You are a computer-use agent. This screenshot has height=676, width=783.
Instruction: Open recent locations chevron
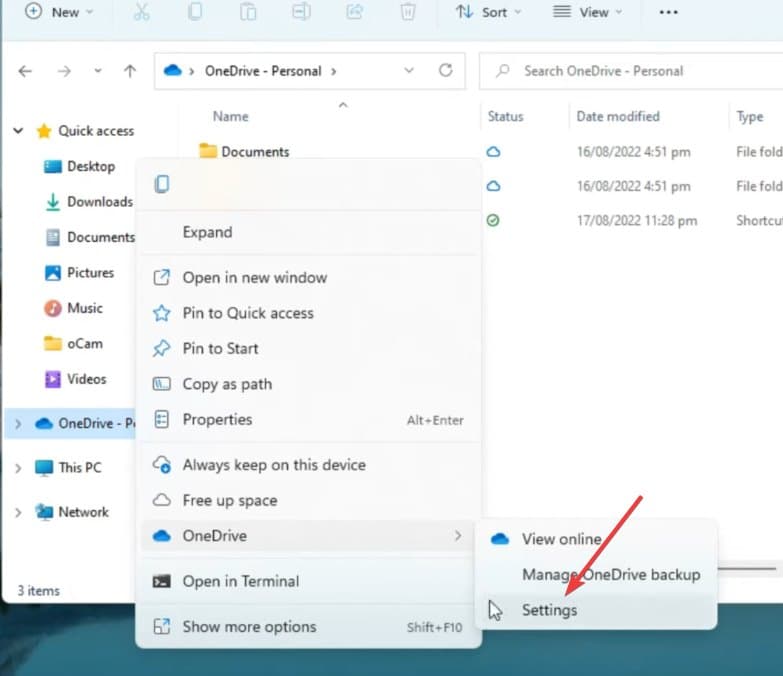(x=98, y=71)
